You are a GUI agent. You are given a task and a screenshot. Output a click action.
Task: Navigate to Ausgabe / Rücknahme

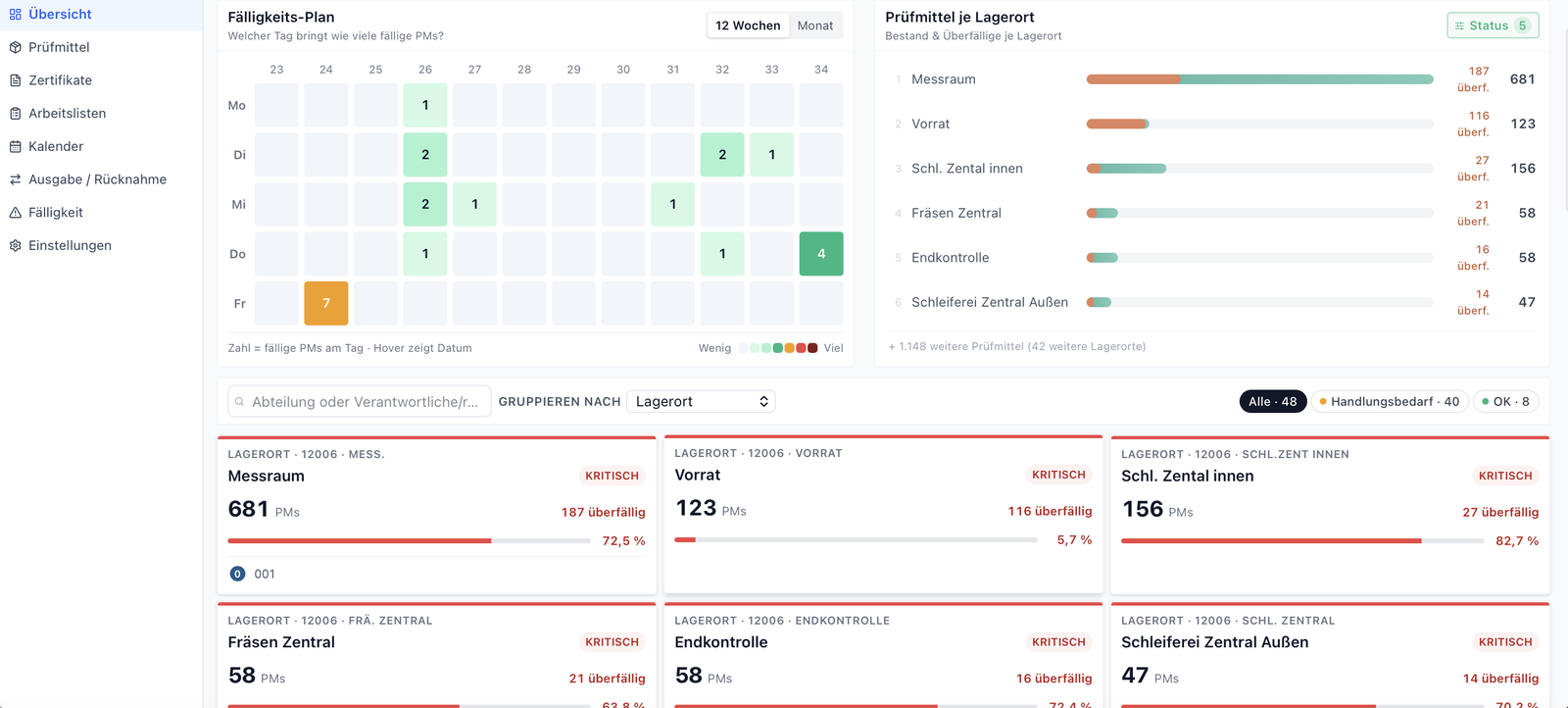[101, 179]
